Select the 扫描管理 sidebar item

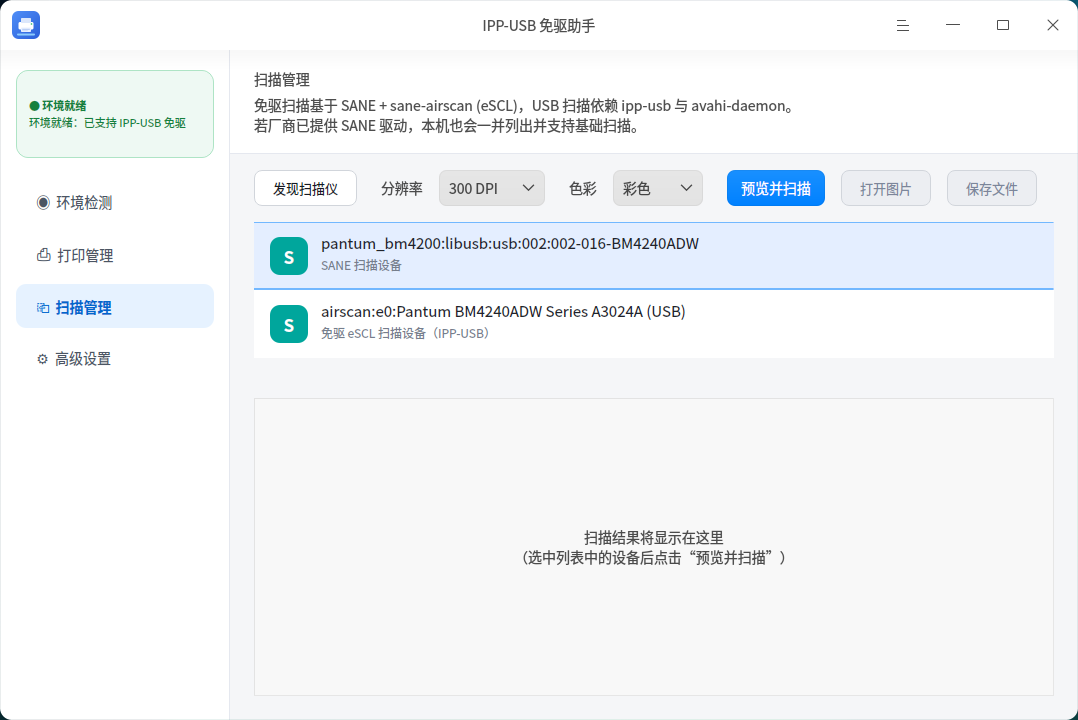coord(115,306)
